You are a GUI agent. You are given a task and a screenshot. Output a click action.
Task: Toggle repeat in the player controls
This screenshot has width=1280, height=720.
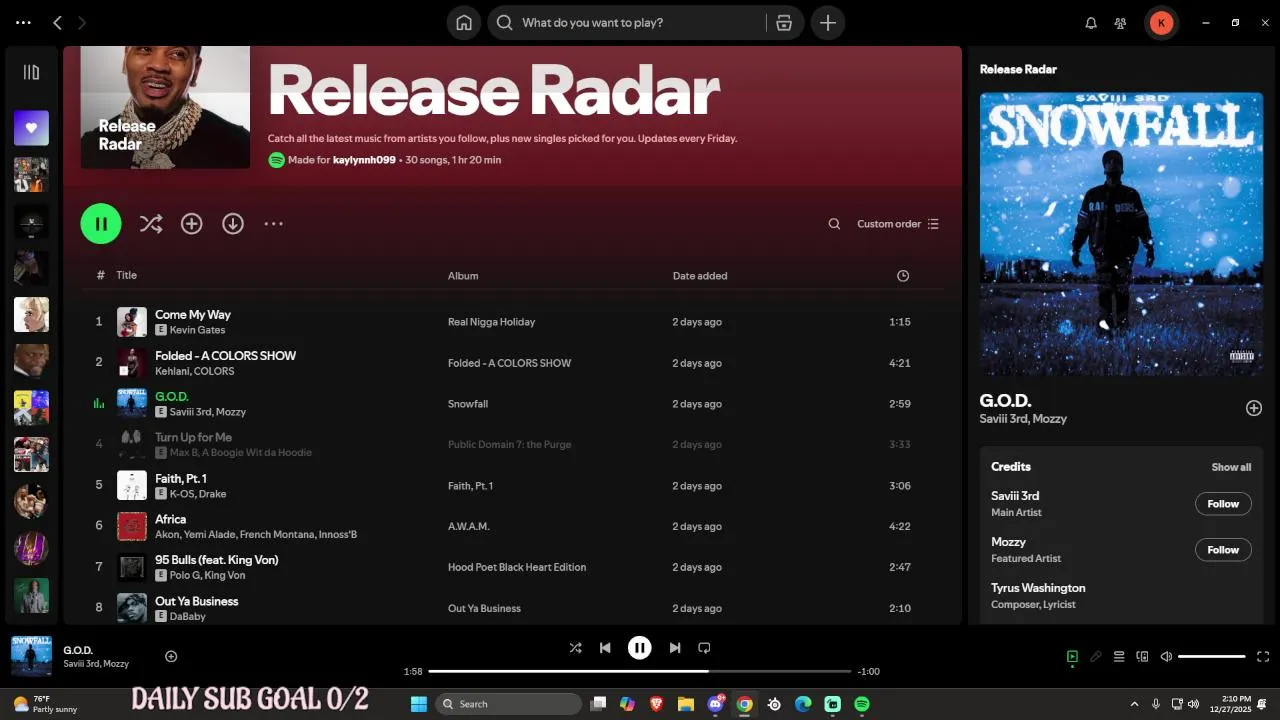point(704,648)
